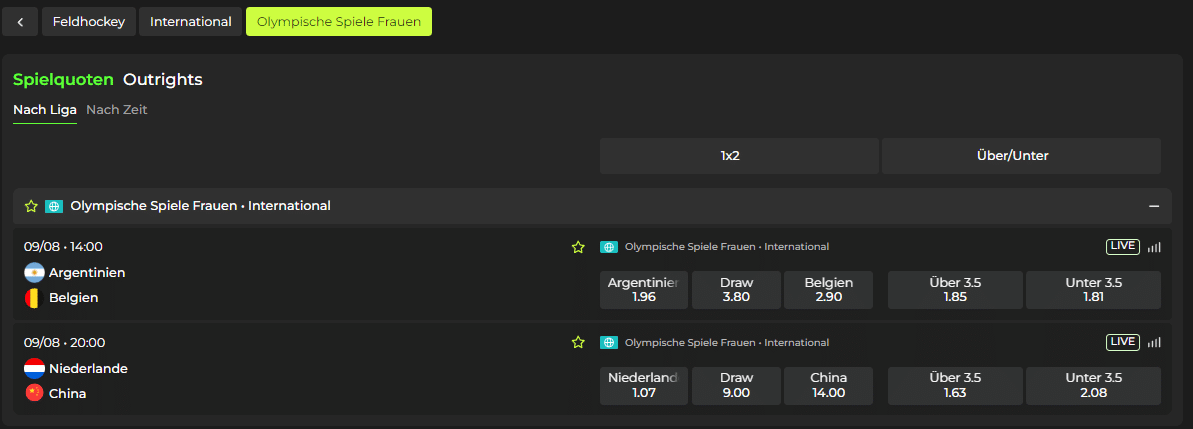Select Draw odds 9.00
Viewport: 1193px width, 429px height.
click(x=736, y=386)
